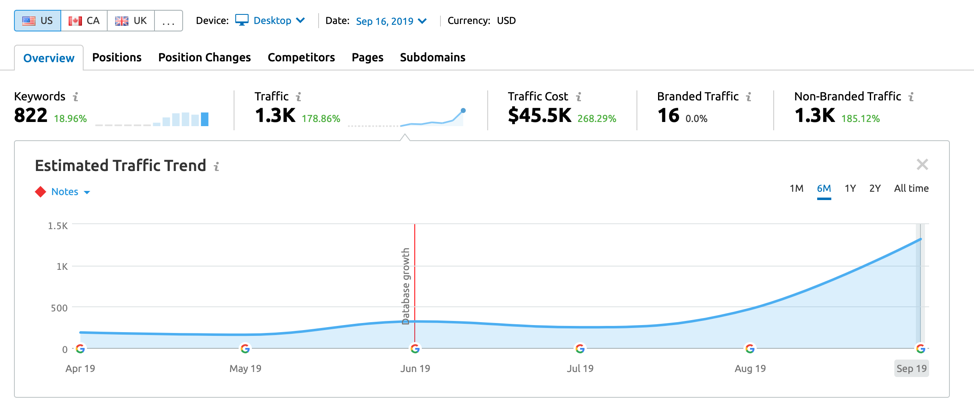The height and width of the screenshot is (412, 974).
Task: Open the Notes dropdown
Action: (70, 192)
